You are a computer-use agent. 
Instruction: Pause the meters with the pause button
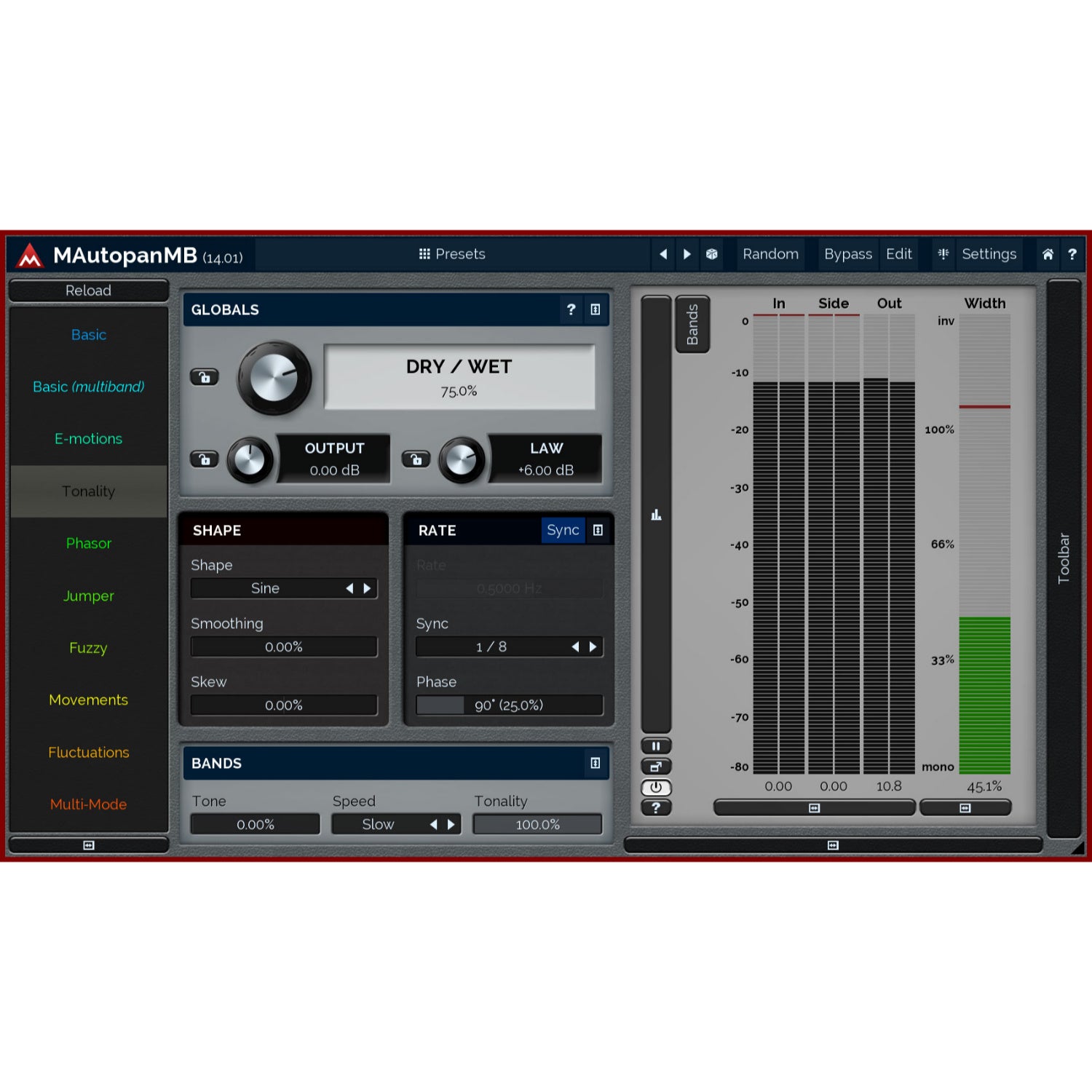(656, 746)
